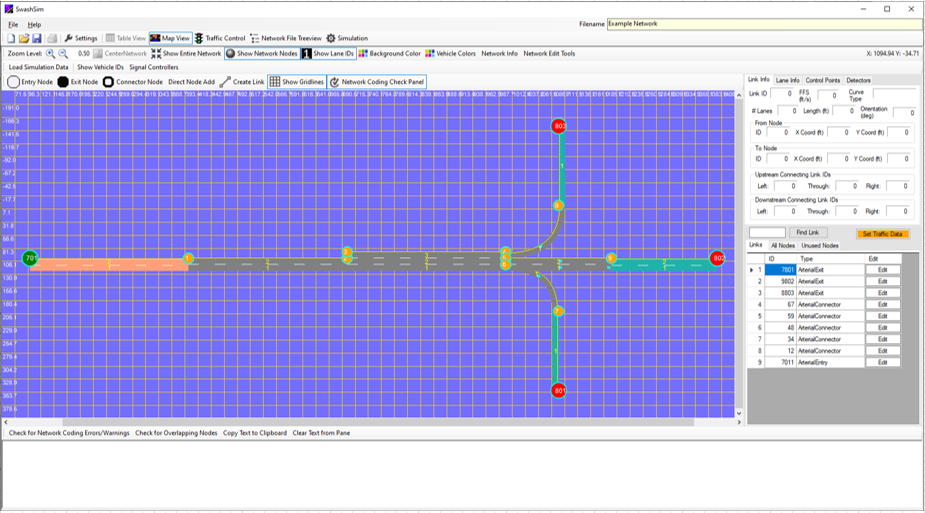Toggle Show Network Nodes

coord(262,54)
